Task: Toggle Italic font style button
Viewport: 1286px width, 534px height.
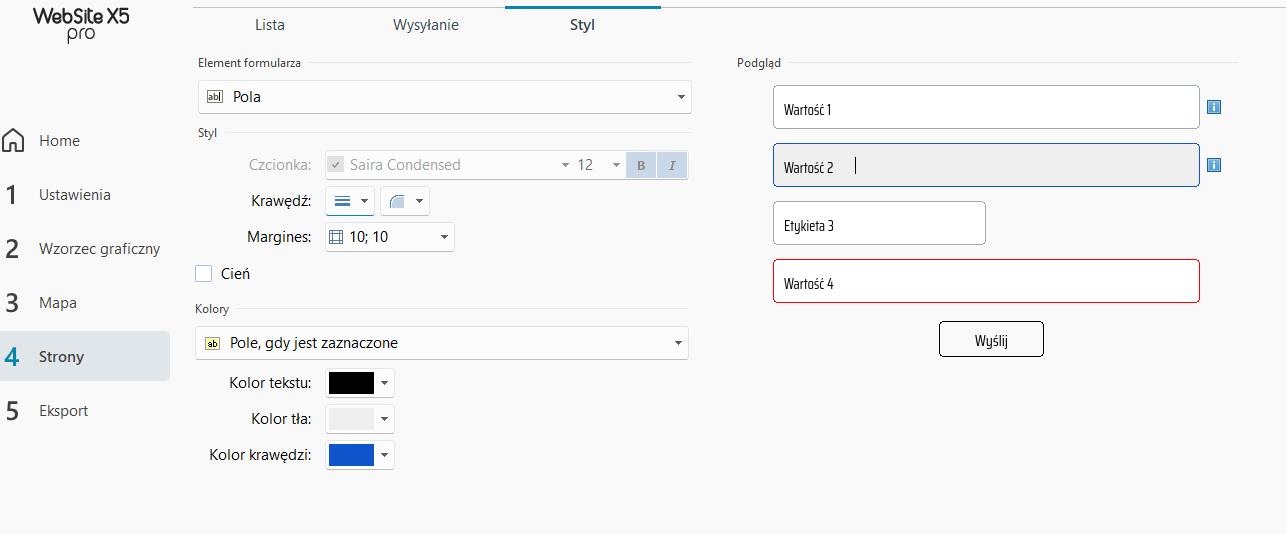Action: [672, 165]
